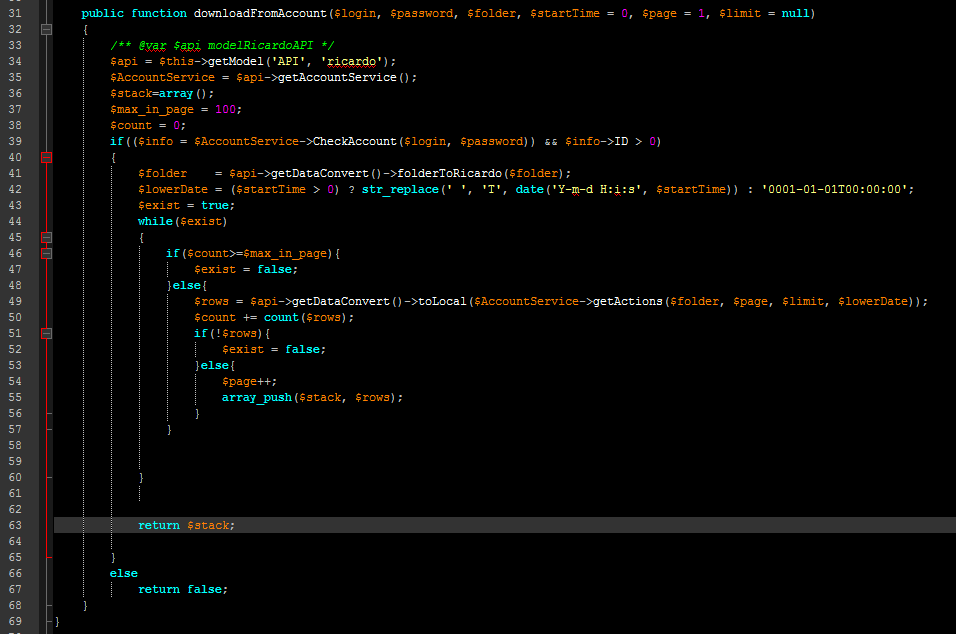Image resolution: width=956 pixels, height=634 pixels.
Task: Click the $startTime = 0 parameter in signature
Action: 579,13
